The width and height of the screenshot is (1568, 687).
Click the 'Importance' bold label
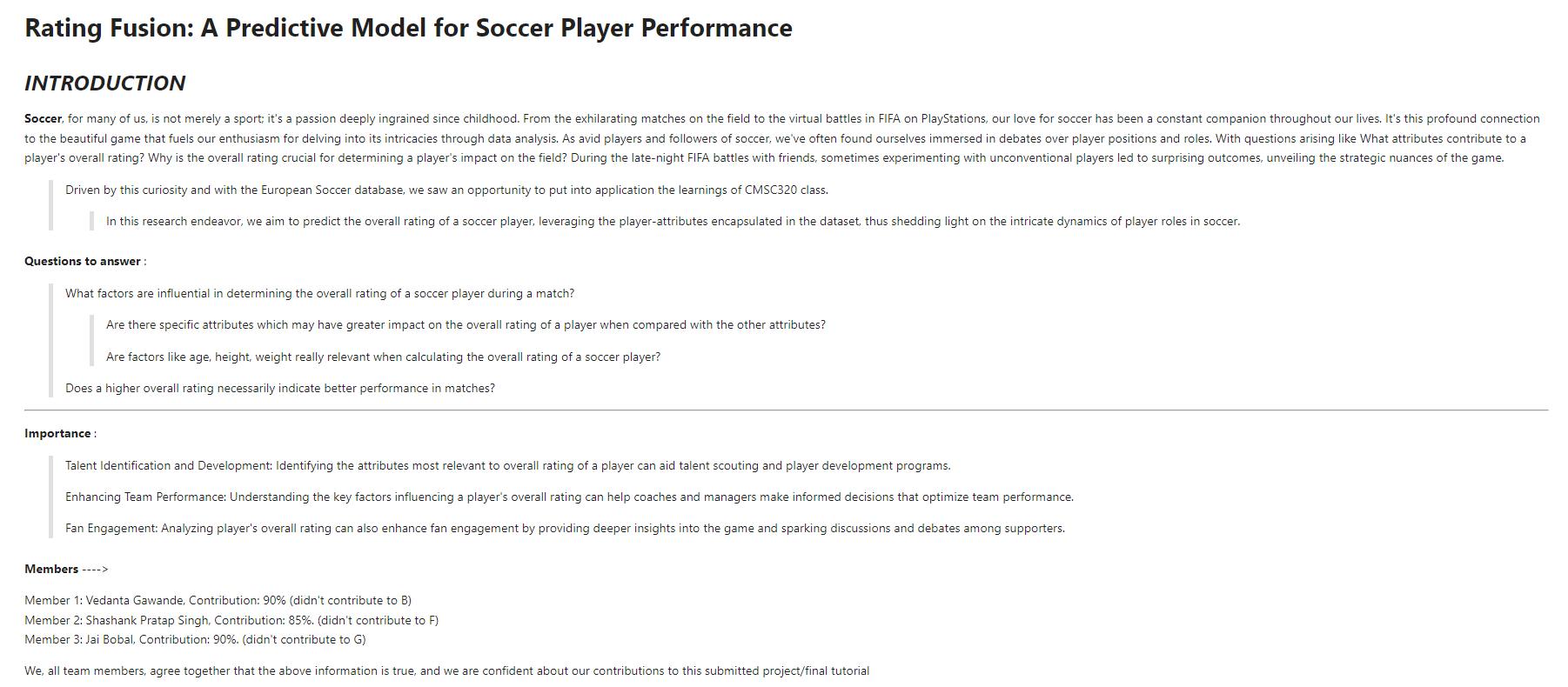pyautogui.click(x=57, y=433)
